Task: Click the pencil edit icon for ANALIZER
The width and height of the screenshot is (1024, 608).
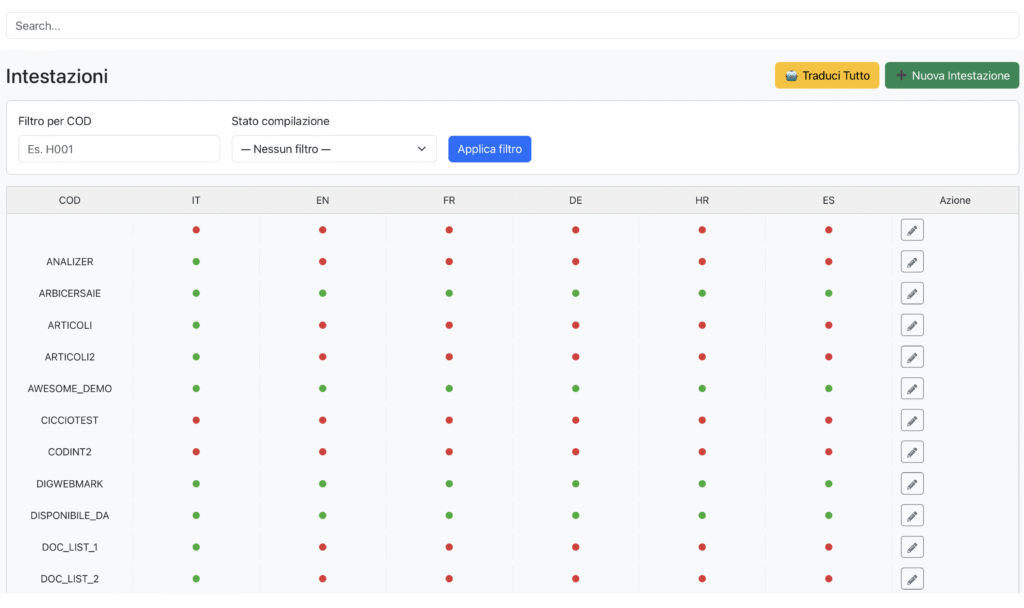Action: pyautogui.click(x=911, y=262)
